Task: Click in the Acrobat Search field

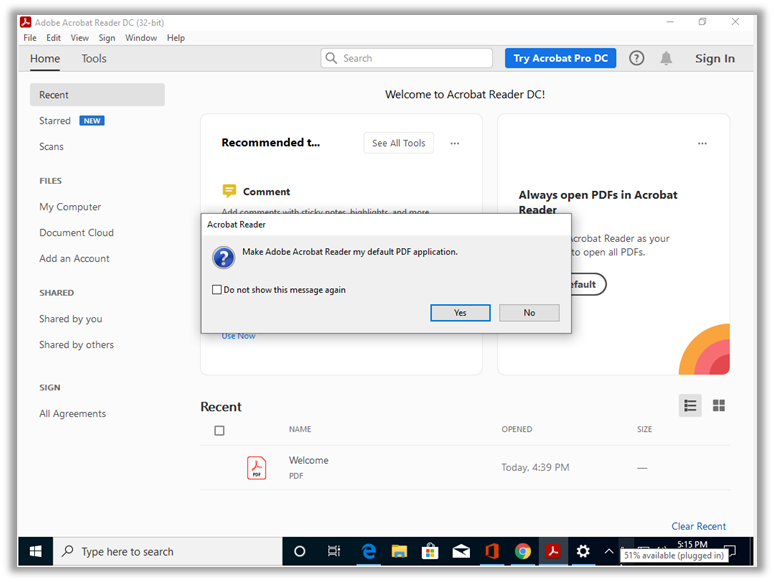Action: (406, 58)
